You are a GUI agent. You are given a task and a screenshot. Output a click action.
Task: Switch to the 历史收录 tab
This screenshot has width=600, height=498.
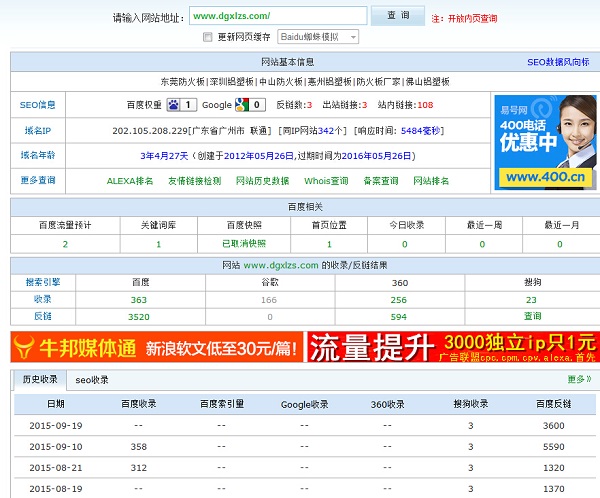41,380
